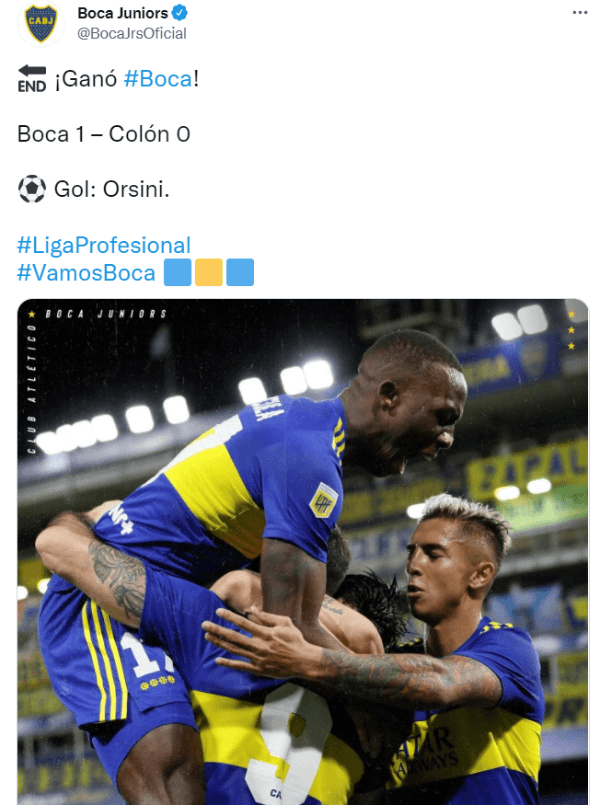Open the attached goal celebration photo
Screen dimensions: 600x805
pyautogui.click(x=303, y=552)
